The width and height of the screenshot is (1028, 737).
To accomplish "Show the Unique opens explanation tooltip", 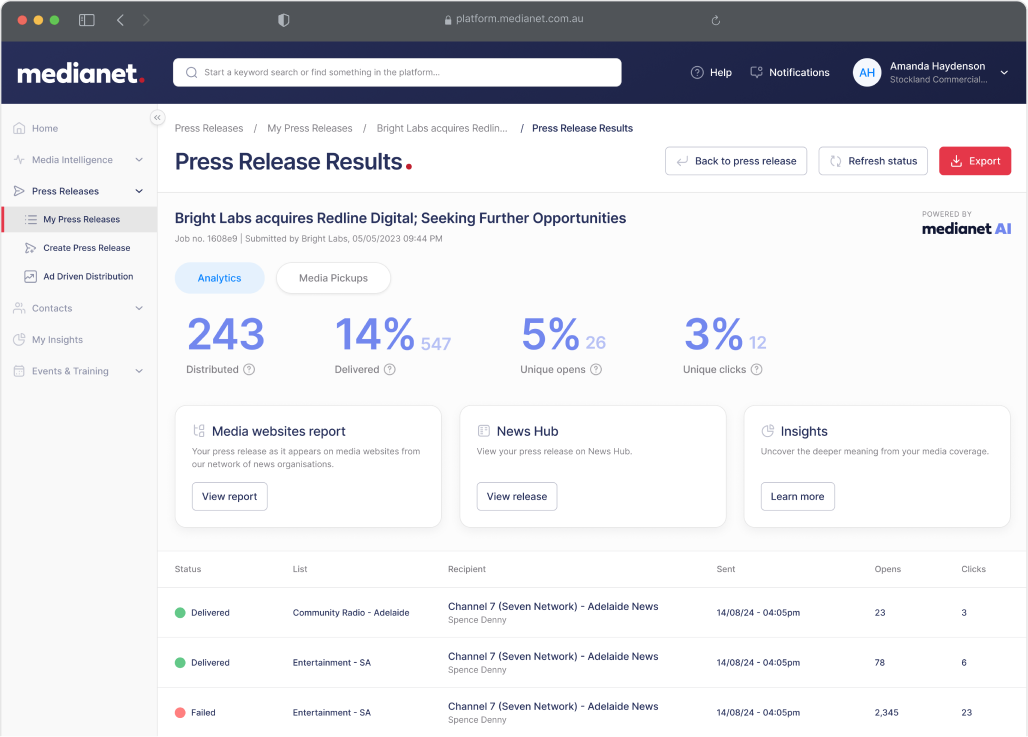I will 594,368.
